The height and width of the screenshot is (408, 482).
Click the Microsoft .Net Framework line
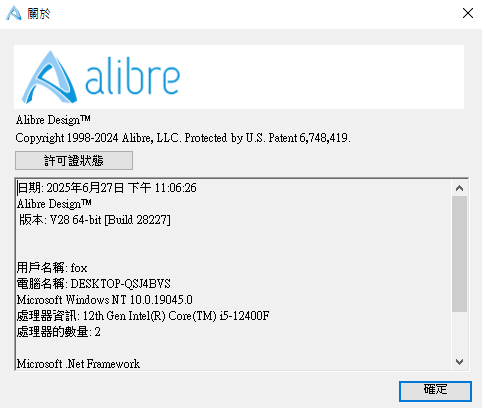pyautogui.click(x=78, y=364)
